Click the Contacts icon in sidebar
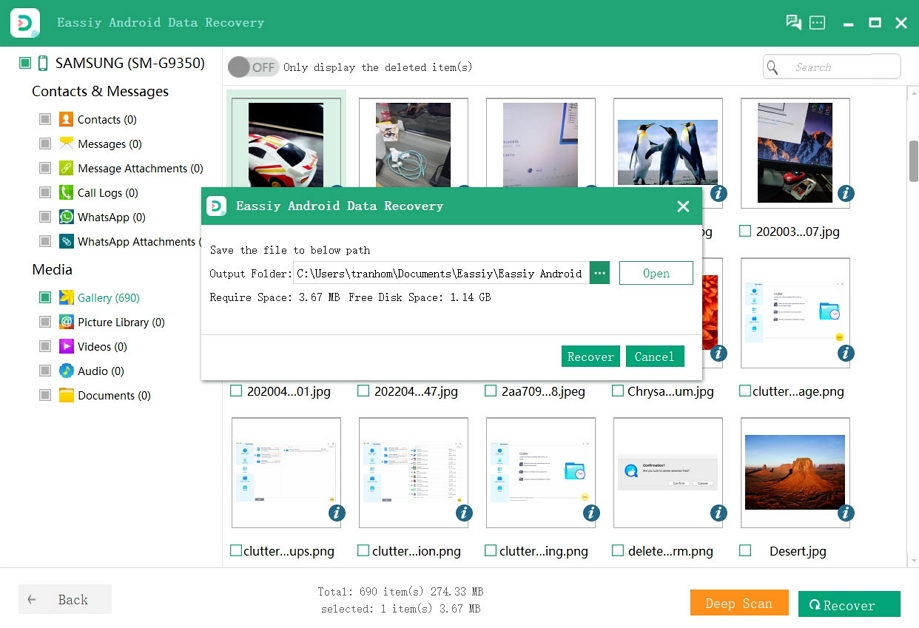919x628 pixels. 66,119
